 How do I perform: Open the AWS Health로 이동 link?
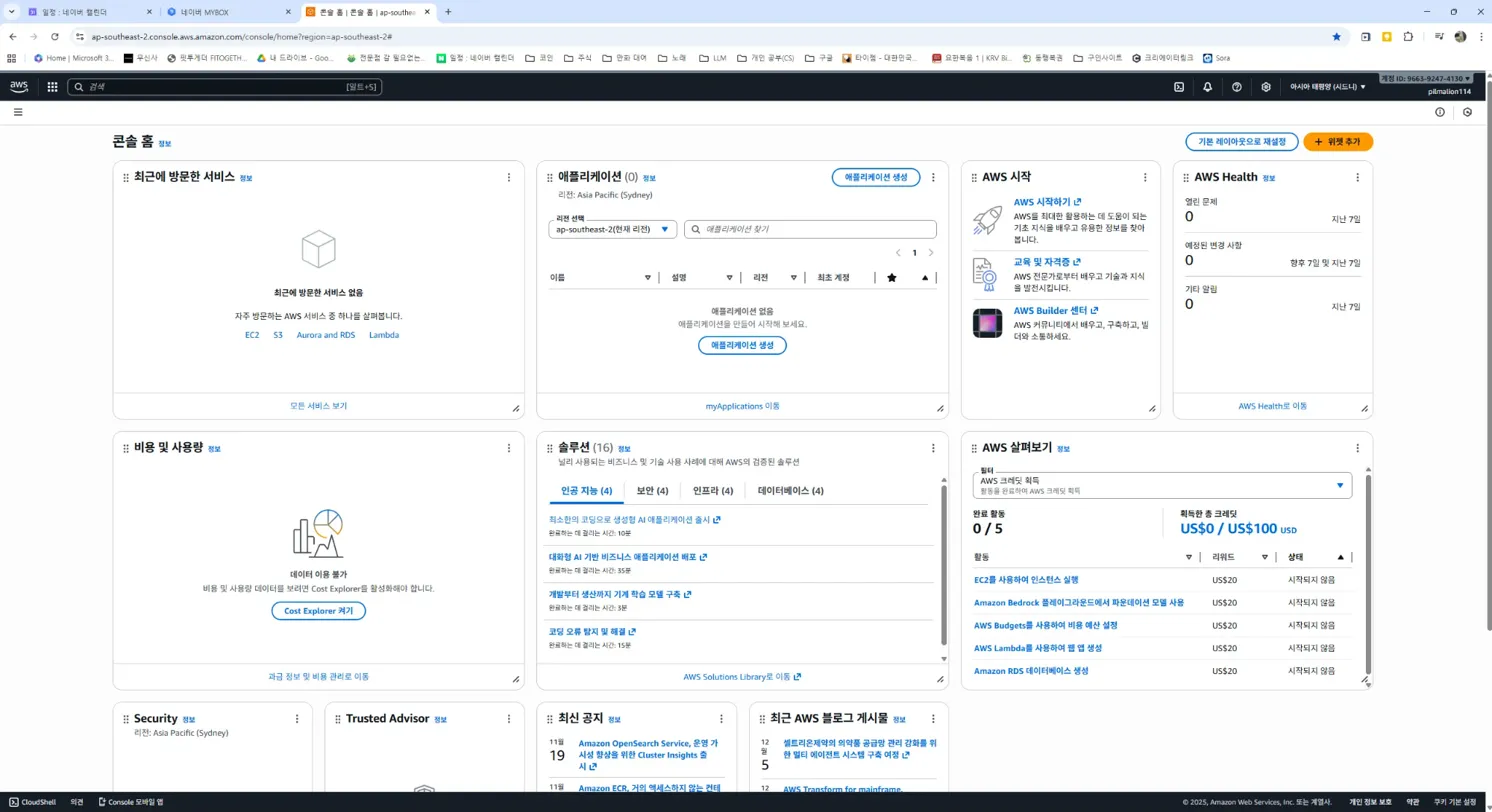click(1272, 406)
